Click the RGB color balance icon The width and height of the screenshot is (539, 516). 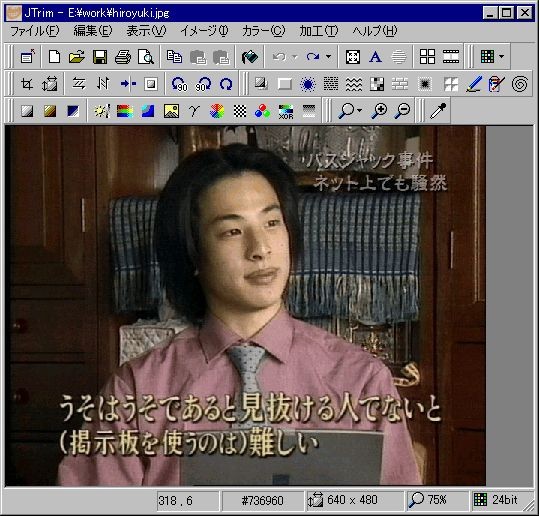point(263,111)
